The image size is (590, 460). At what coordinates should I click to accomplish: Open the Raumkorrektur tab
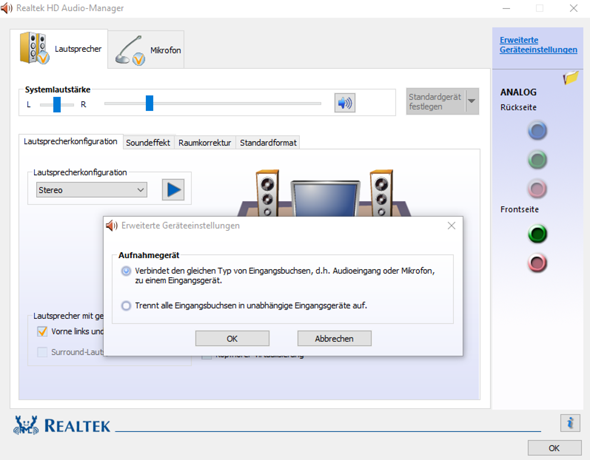[x=205, y=143]
